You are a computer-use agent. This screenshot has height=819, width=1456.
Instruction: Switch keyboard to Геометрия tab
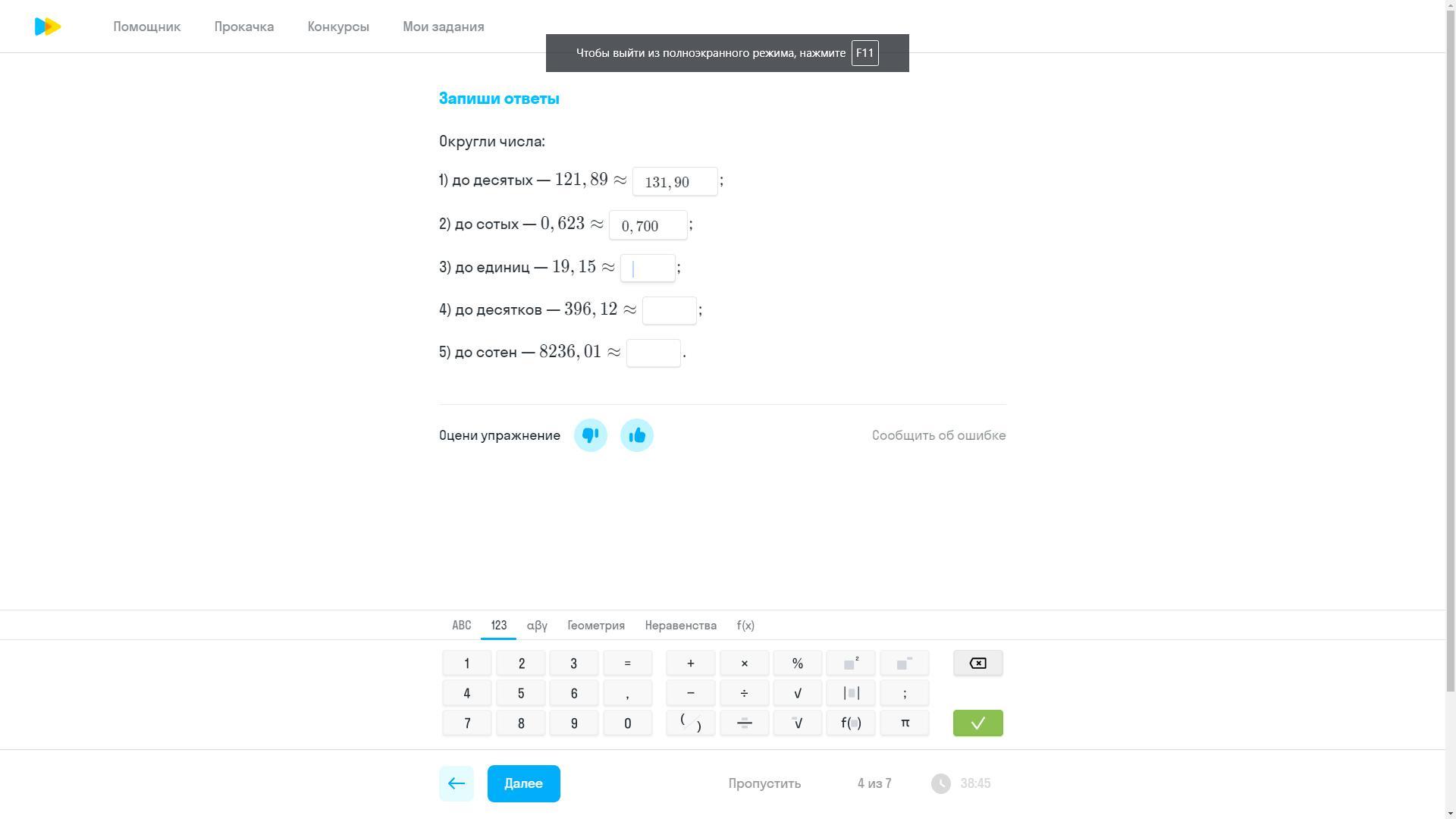coord(595,626)
